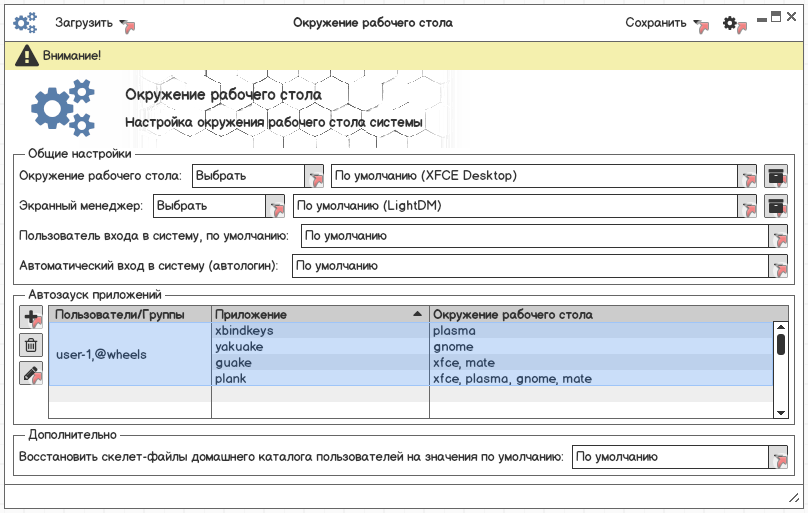Sort by 'Приложение' column header

(319, 314)
